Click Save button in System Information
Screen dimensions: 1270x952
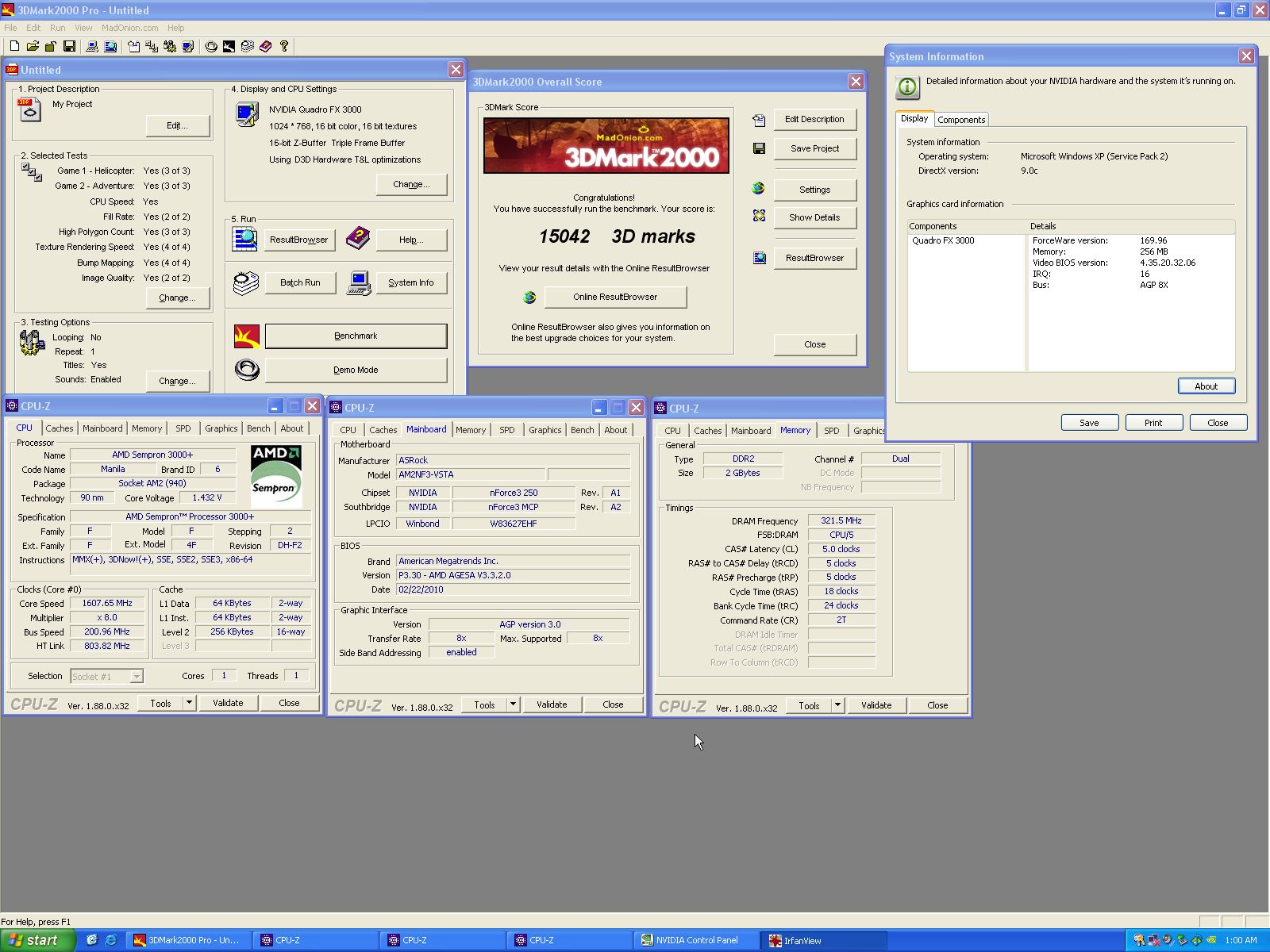[1089, 423]
